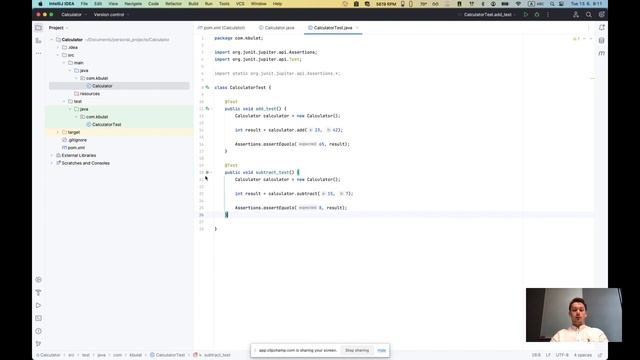Open the Refactor menu
The height and width of the screenshot is (360, 640).
click(173, 4)
